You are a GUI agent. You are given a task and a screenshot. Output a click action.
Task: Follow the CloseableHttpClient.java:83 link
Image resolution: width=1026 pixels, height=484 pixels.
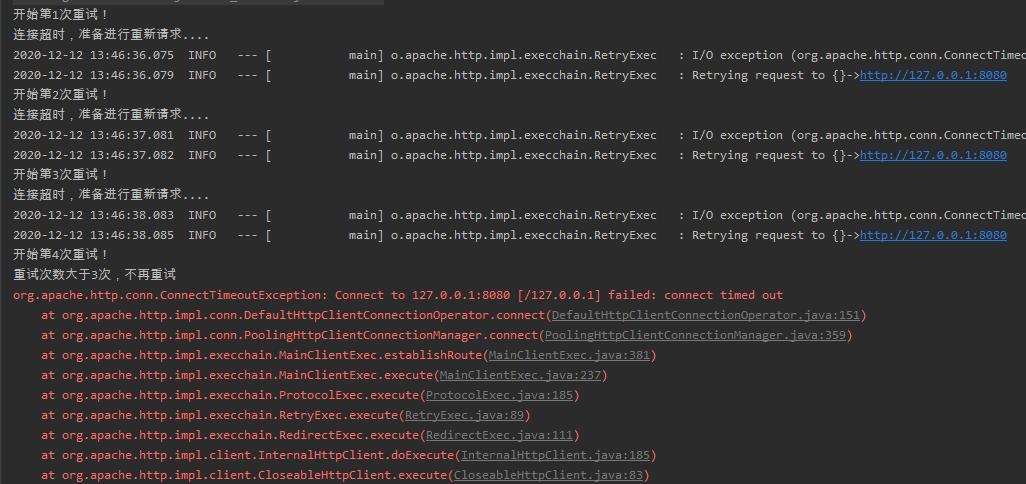[x=548, y=475]
